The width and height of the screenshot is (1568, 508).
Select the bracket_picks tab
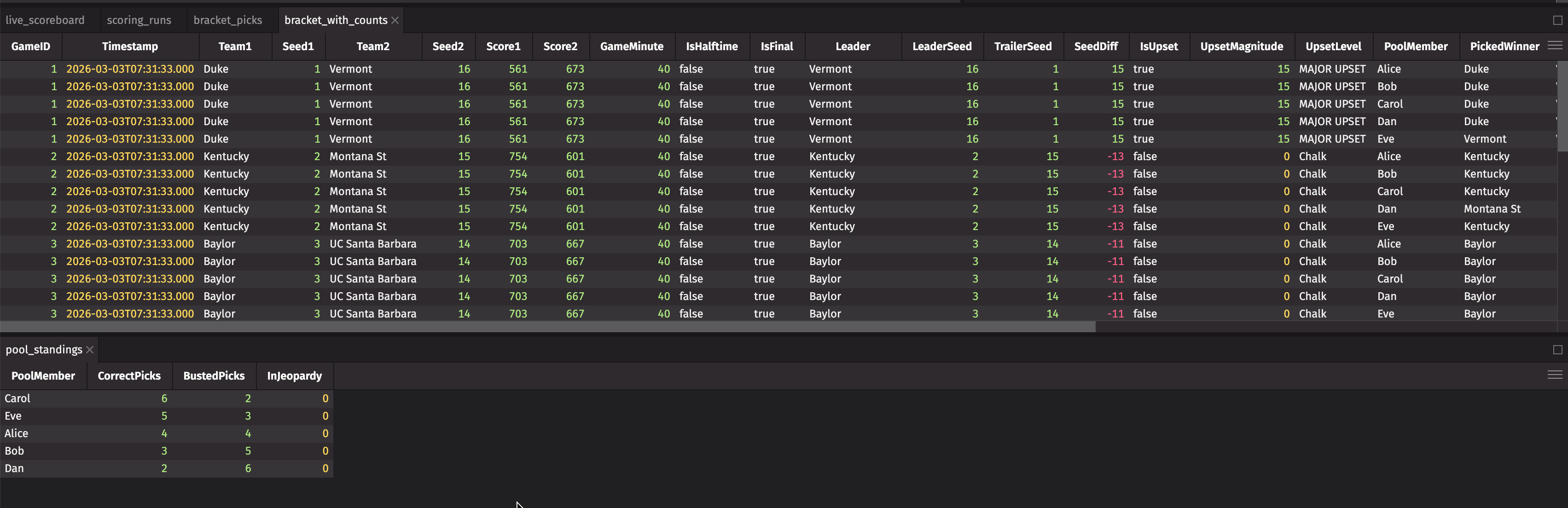pyautogui.click(x=228, y=20)
